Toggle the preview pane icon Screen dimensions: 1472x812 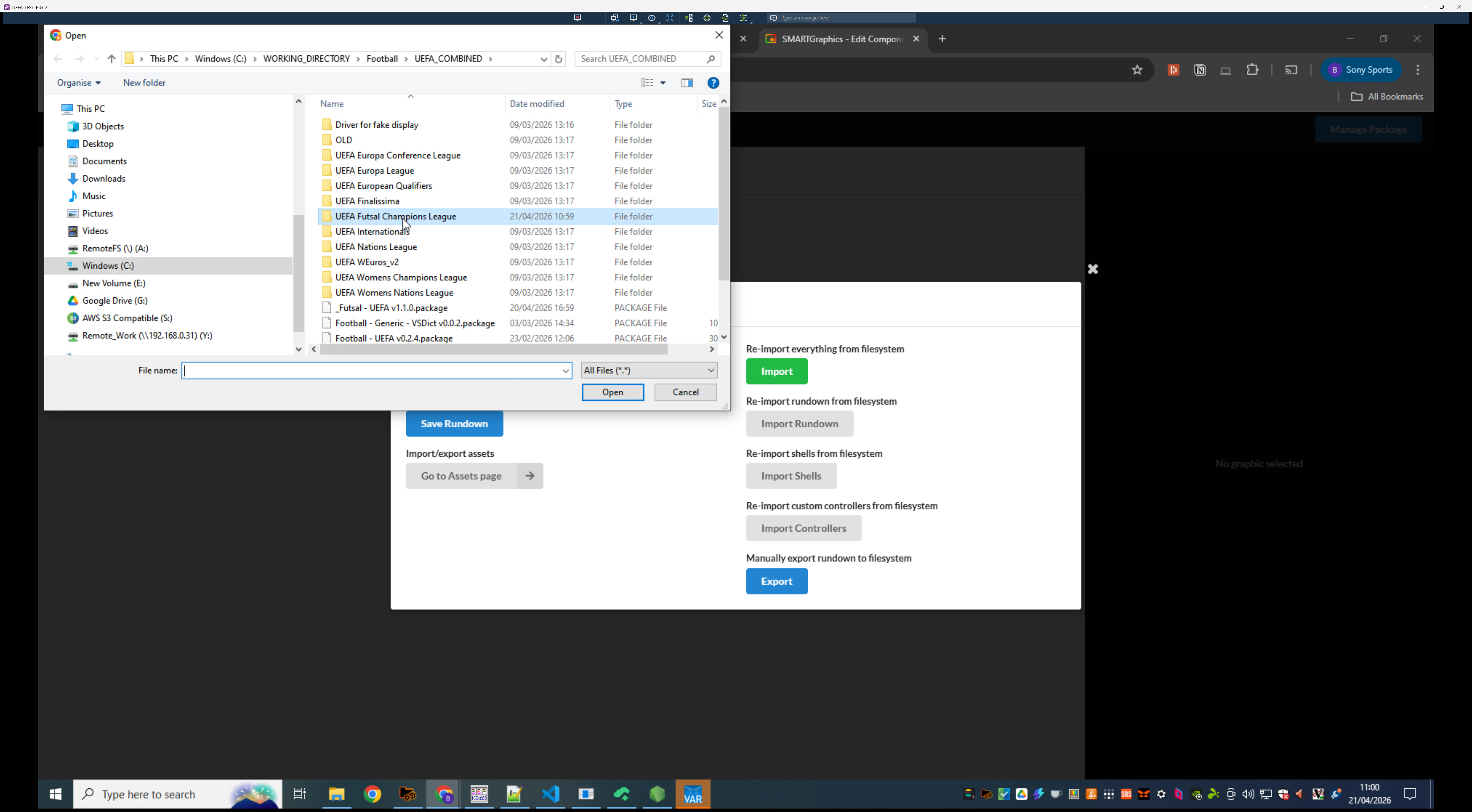(x=687, y=83)
